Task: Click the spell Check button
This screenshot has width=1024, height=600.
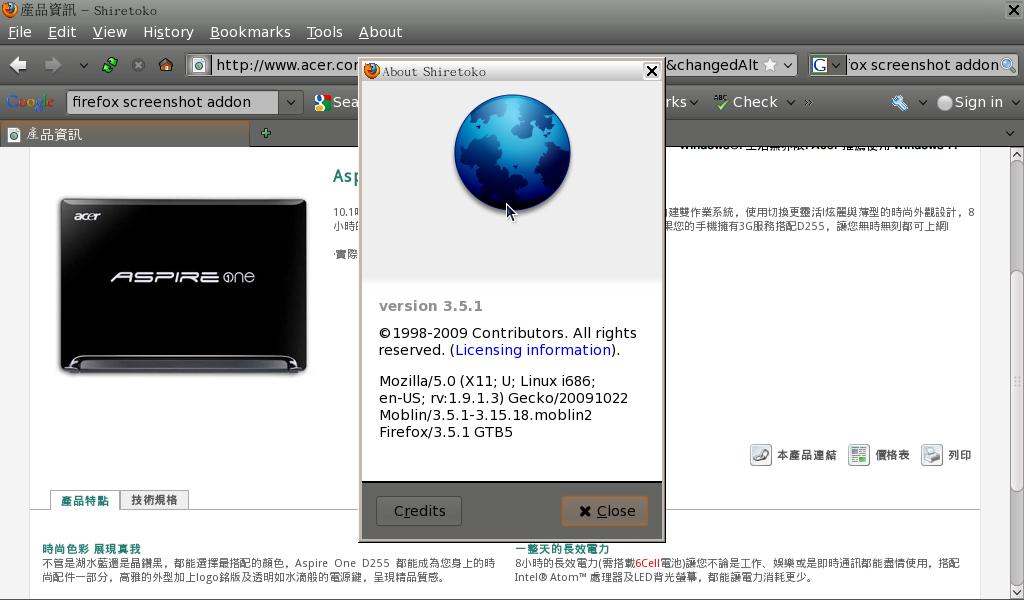Action: 745,102
